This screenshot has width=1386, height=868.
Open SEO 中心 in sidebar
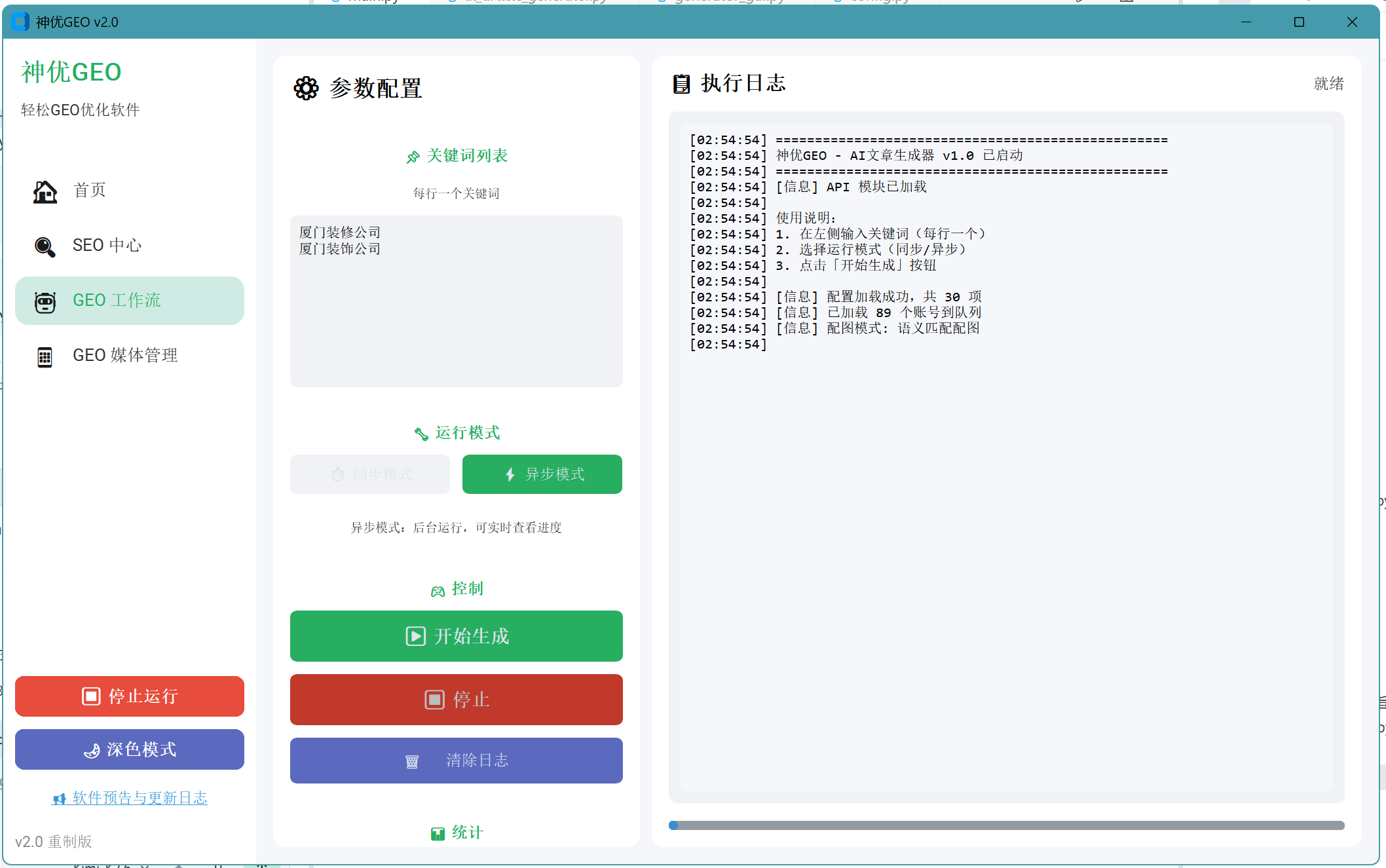pyautogui.click(x=129, y=246)
